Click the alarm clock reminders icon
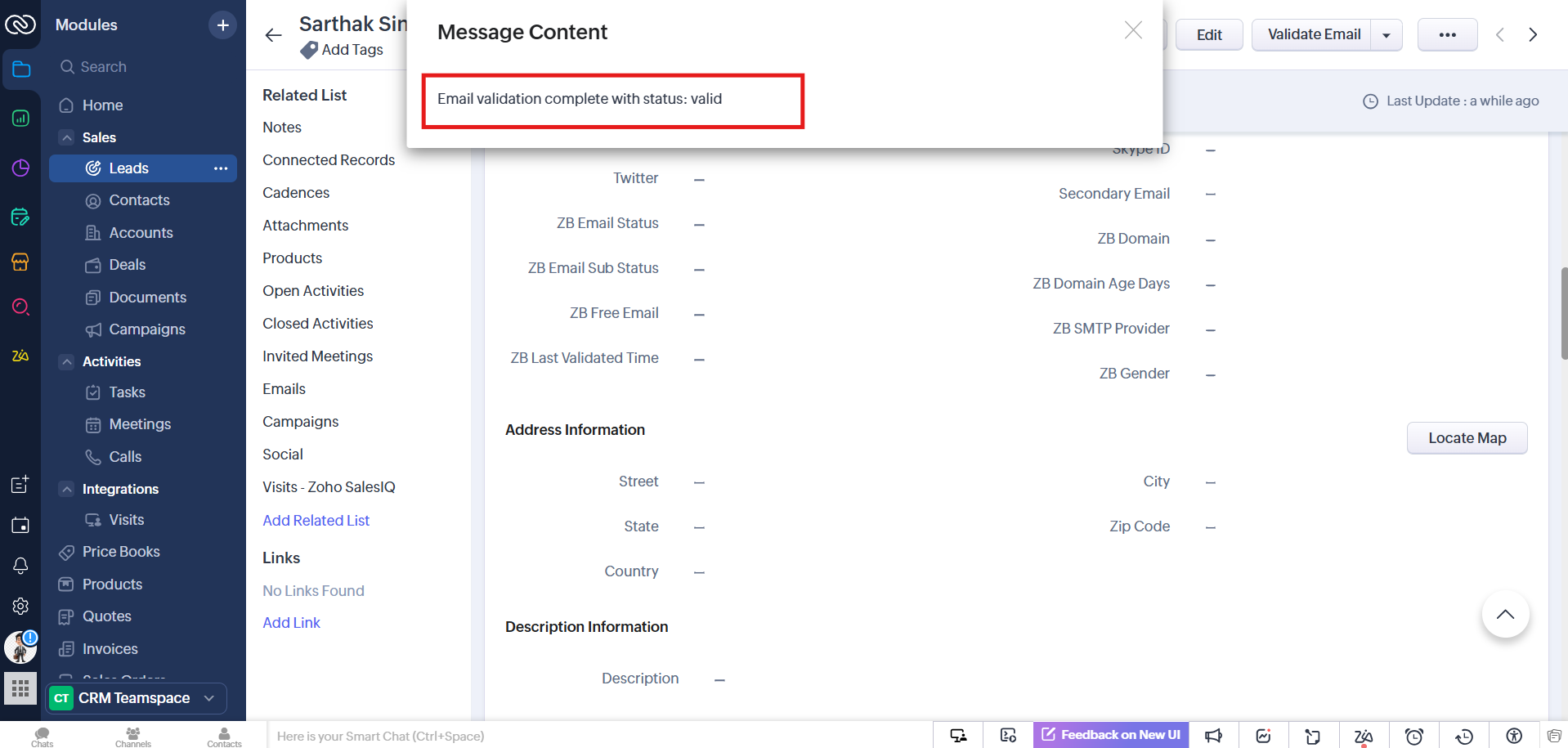1568x748 pixels. 1413,736
